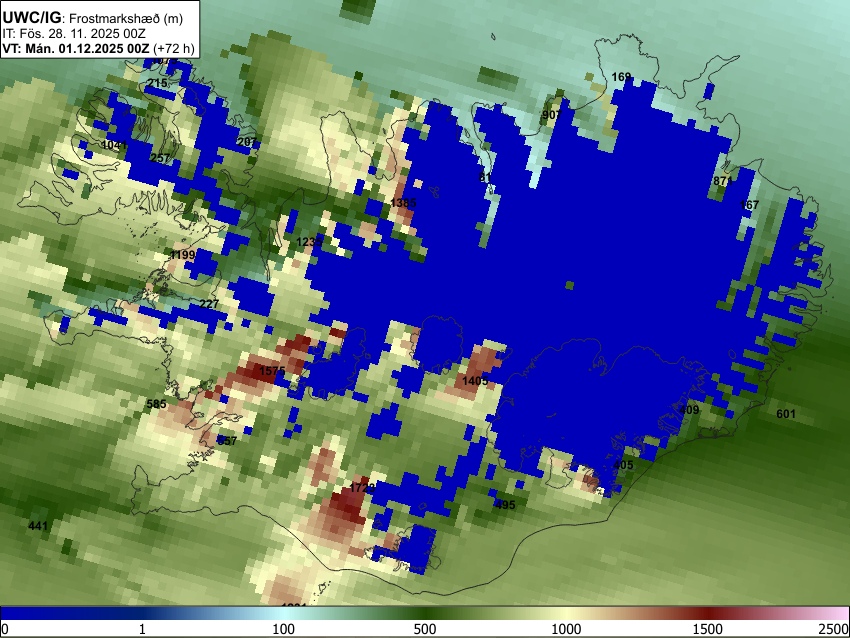Click the map value 585
The width and height of the screenshot is (850, 638).
(x=157, y=404)
